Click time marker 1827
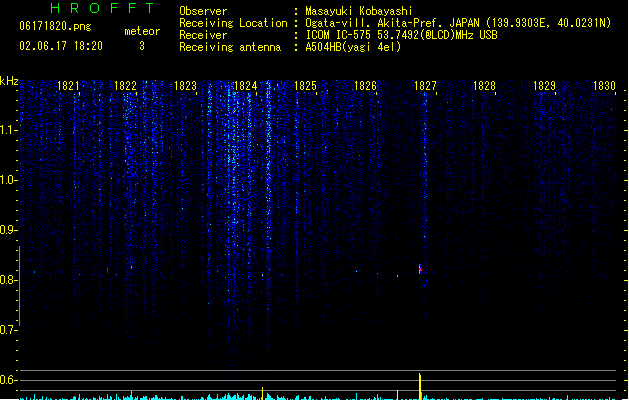Screen dimensions: 629x400 pos(425,86)
